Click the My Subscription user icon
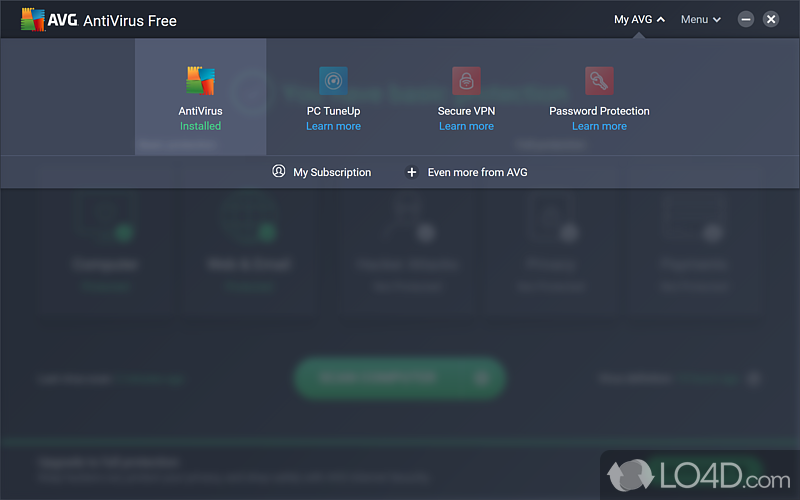Image resolution: width=800 pixels, height=500 pixels. 279,171
